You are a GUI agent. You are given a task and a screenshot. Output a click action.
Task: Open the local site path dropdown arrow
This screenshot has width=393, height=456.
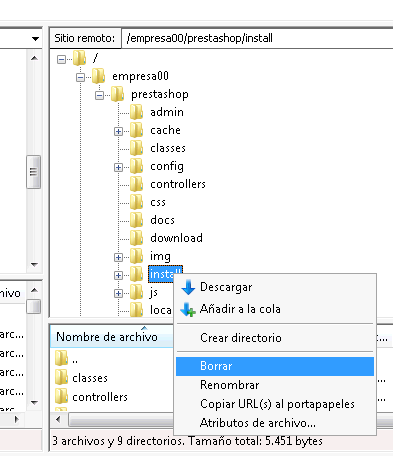click(x=35, y=39)
